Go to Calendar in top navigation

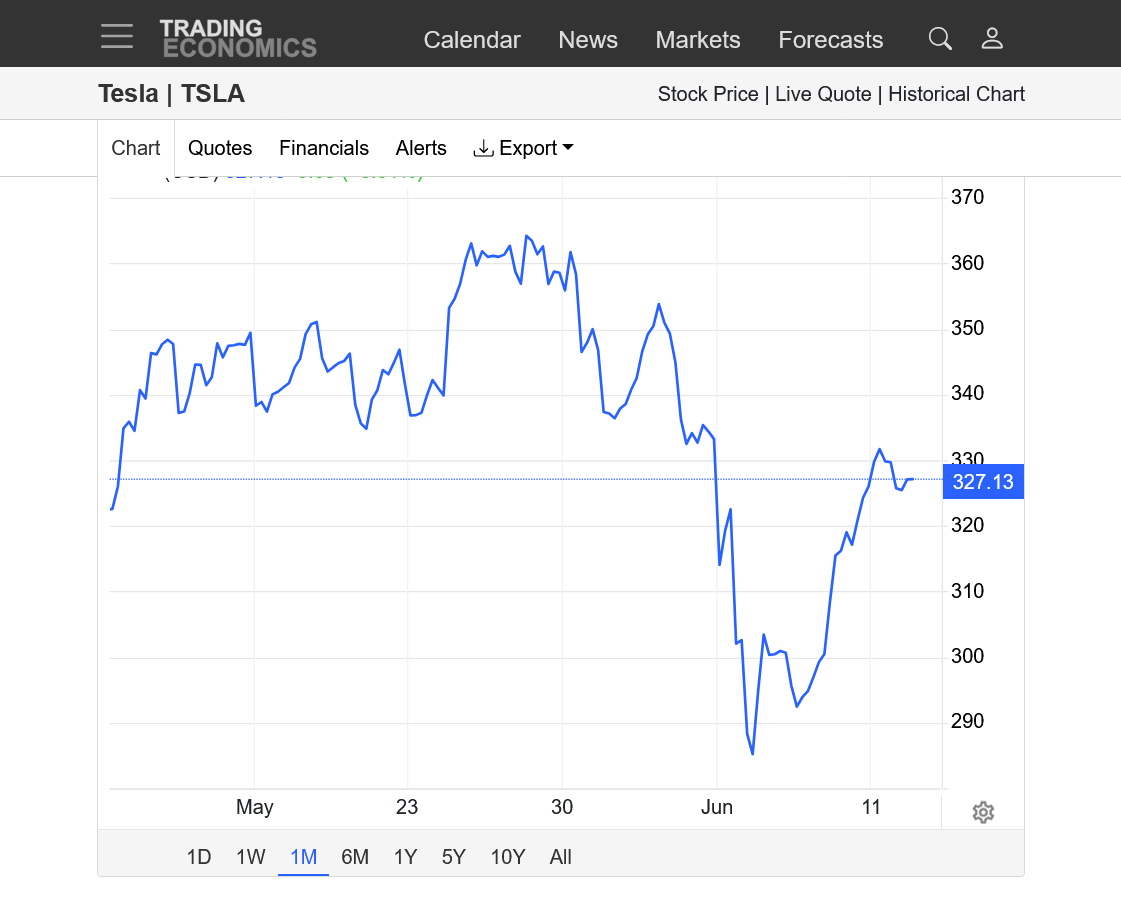(x=472, y=40)
